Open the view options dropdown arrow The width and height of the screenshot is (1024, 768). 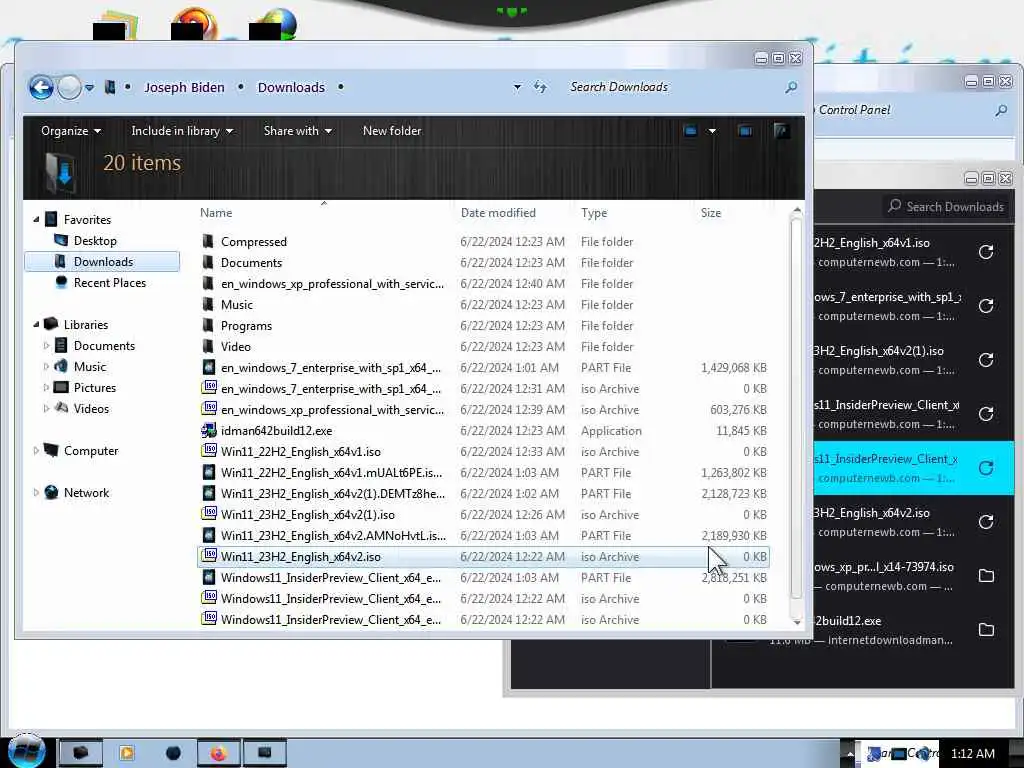(x=712, y=131)
